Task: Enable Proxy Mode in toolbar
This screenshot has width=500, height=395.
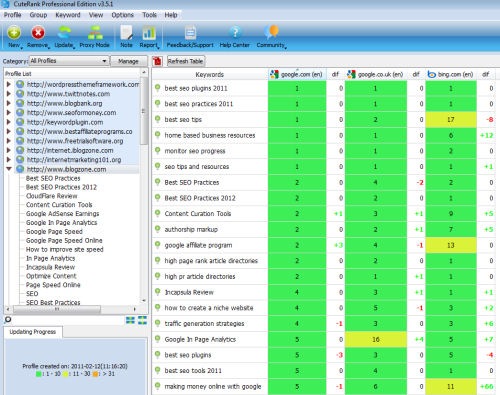Action: [95, 37]
